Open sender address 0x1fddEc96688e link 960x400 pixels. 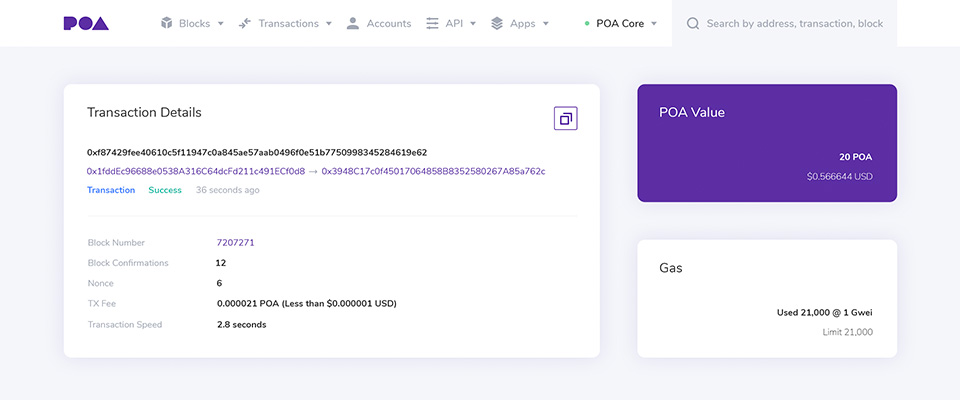[x=196, y=172]
